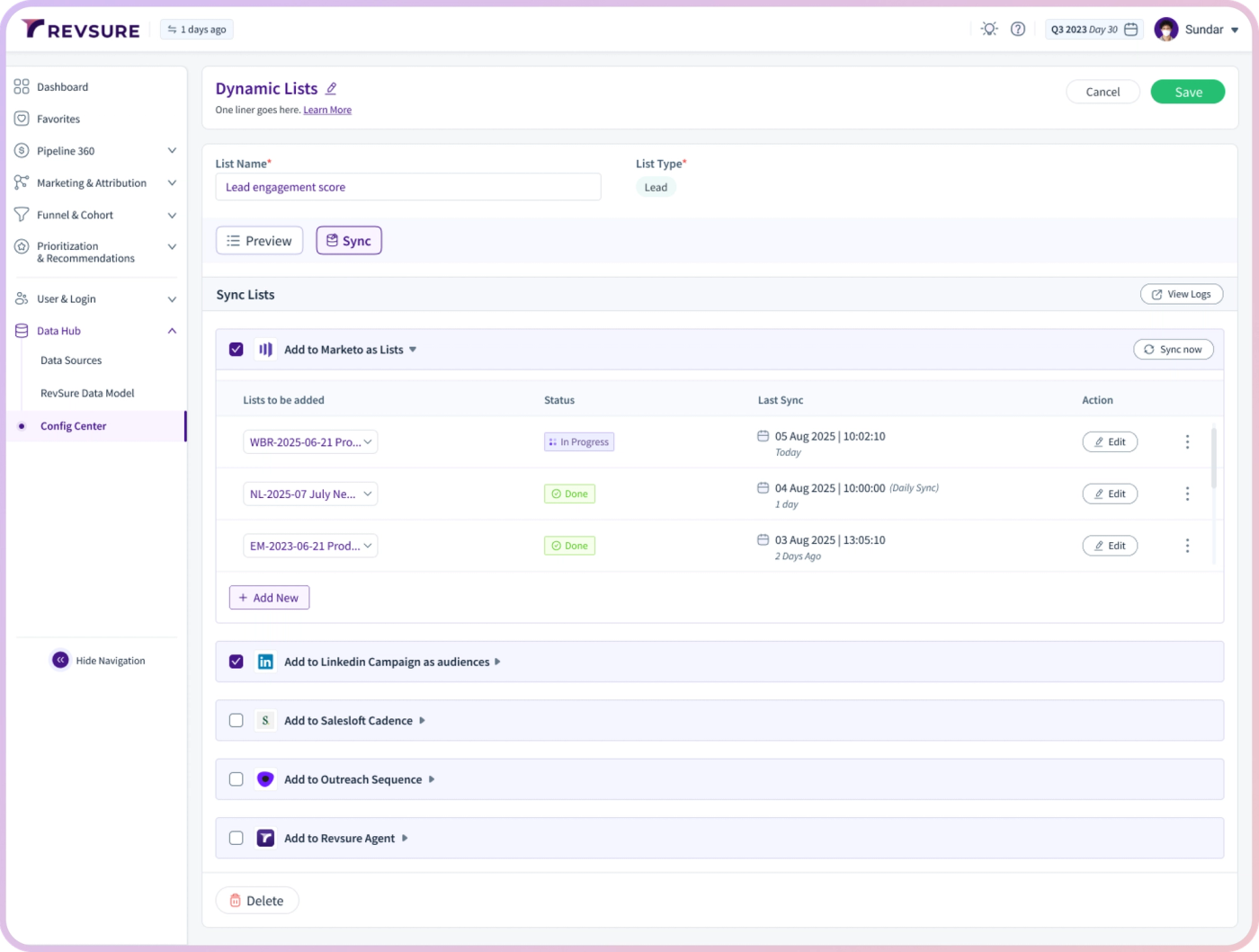Image resolution: width=1259 pixels, height=952 pixels.
Task: Expand the Funnel & Cohort chevron
Action: click(x=172, y=215)
